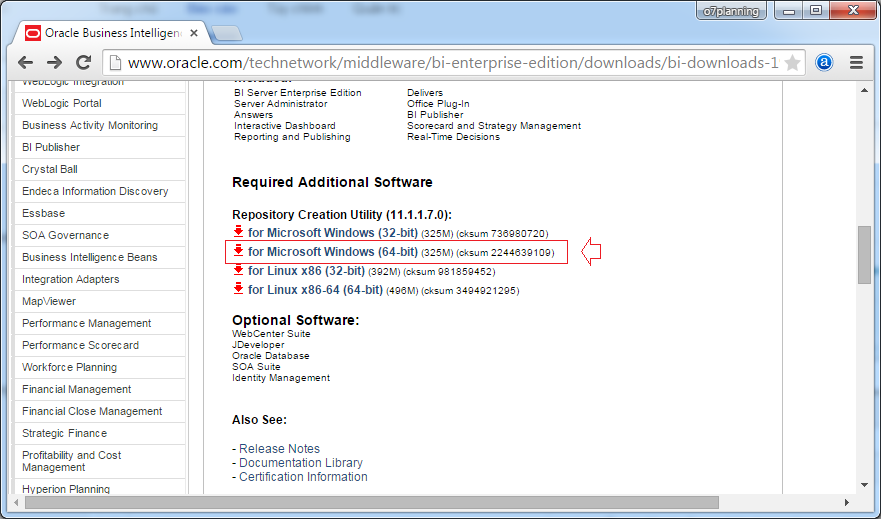Click the vertical scrollbar thumb
The image size is (881, 519).
(864, 255)
